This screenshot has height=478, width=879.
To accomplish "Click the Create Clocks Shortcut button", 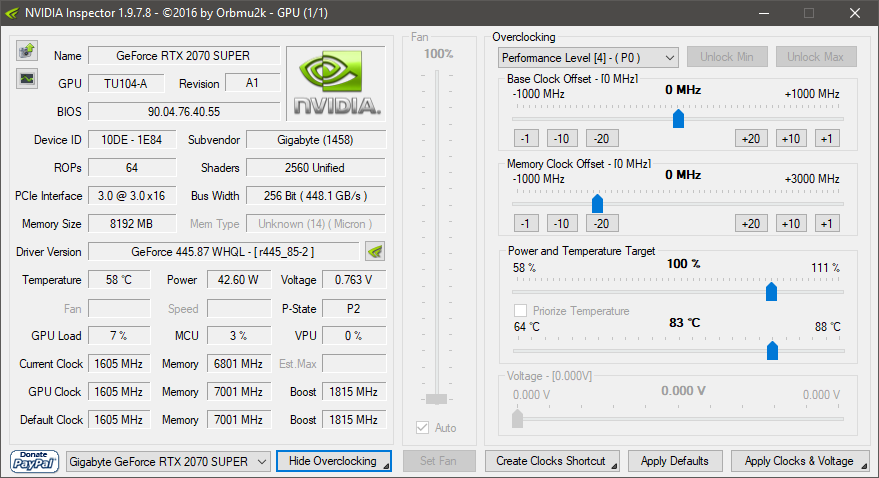I will click(552, 461).
